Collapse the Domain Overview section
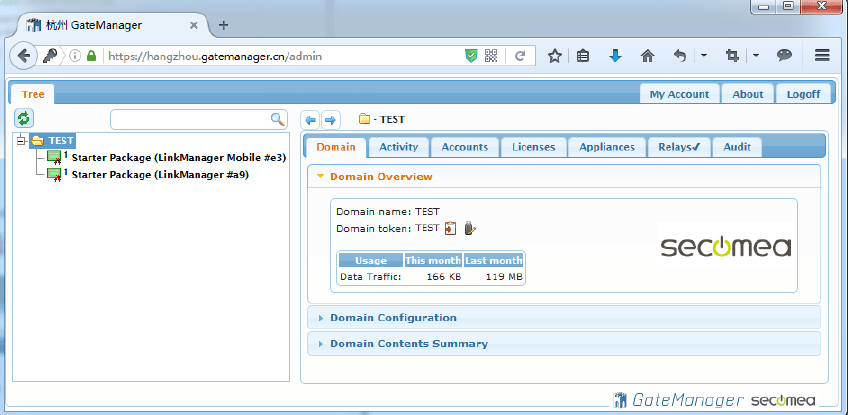The image size is (848, 415). click(380, 177)
